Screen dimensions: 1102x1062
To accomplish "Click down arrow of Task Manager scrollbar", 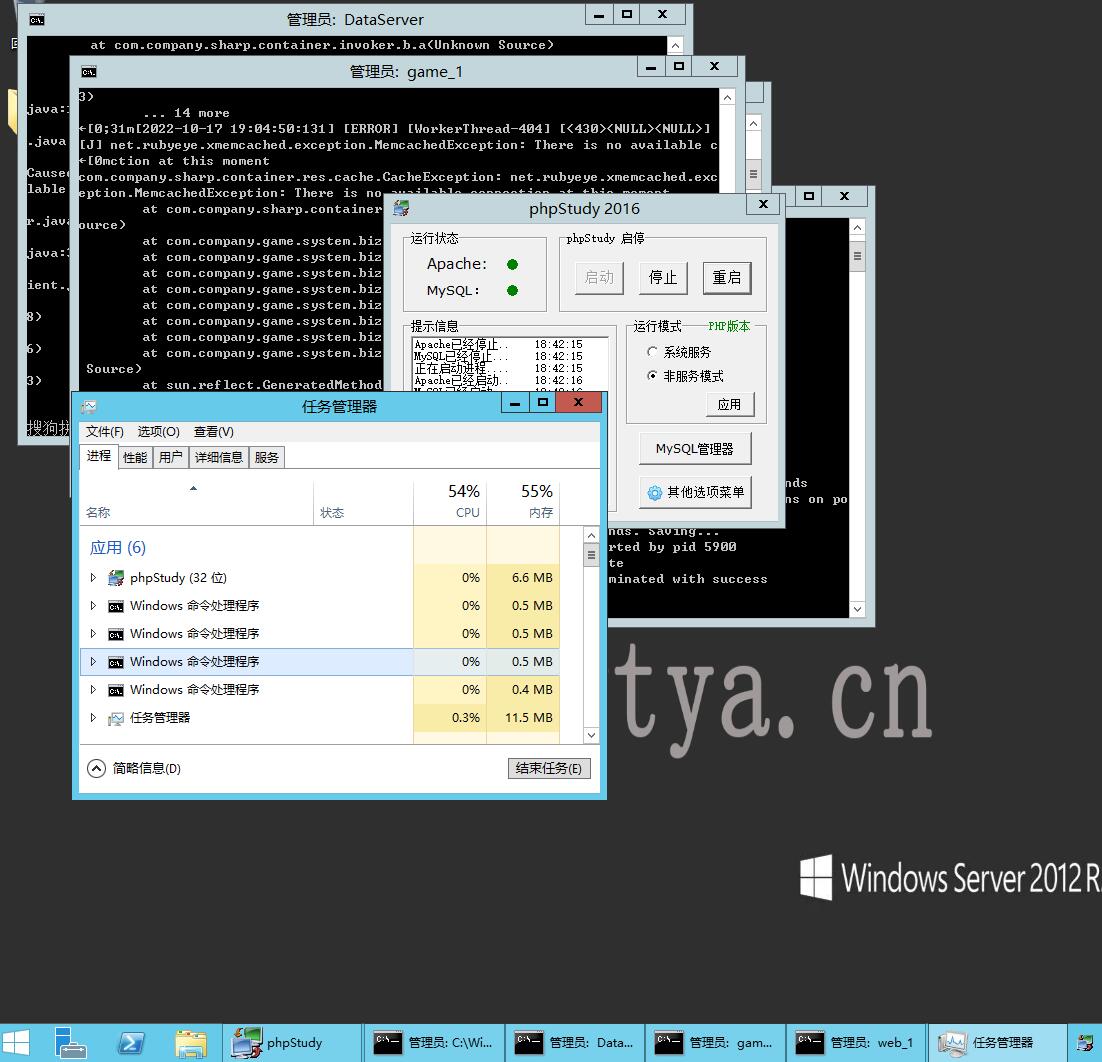I will pos(592,735).
